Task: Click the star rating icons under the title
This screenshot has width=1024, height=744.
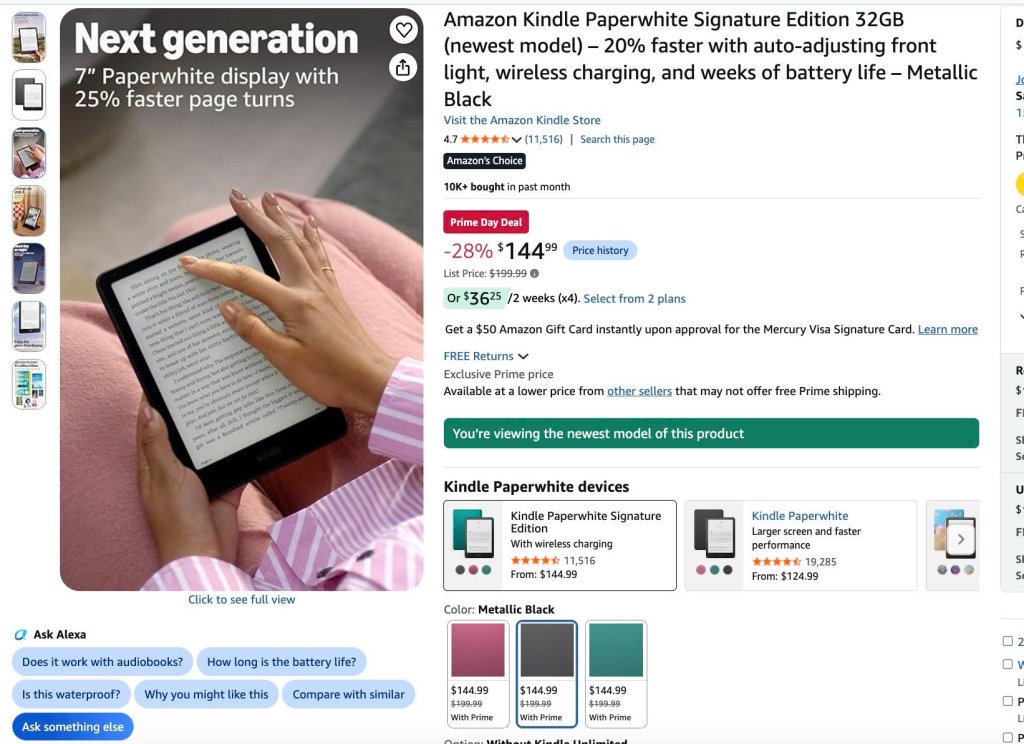Action: coord(485,139)
